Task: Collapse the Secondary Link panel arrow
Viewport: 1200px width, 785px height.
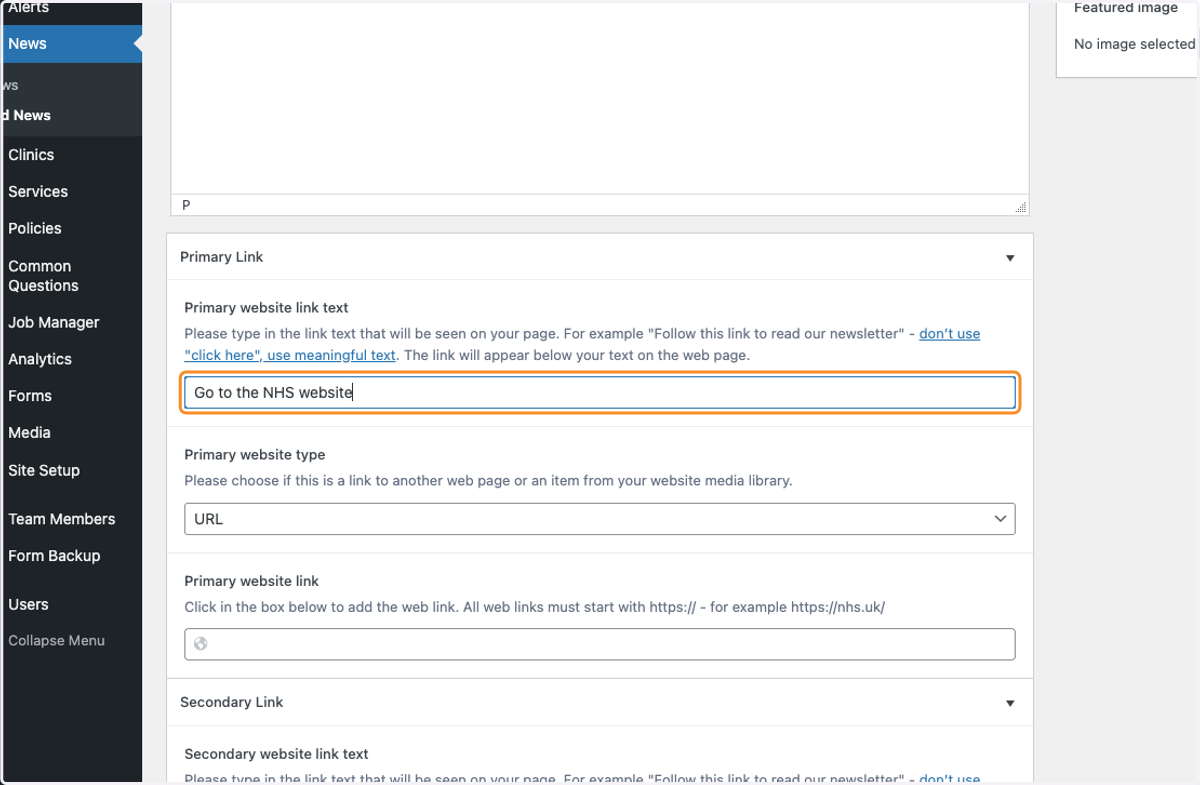Action: point(1010,703)
